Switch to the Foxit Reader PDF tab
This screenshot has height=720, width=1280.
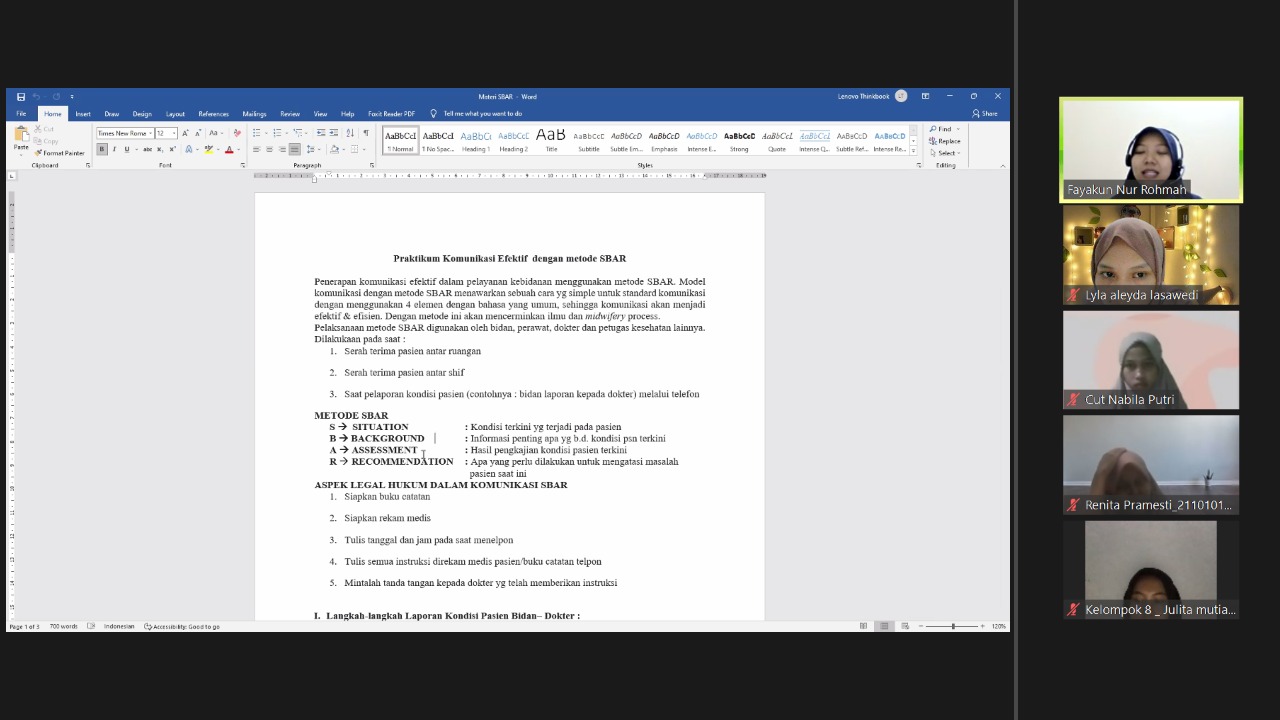(391, 114)
